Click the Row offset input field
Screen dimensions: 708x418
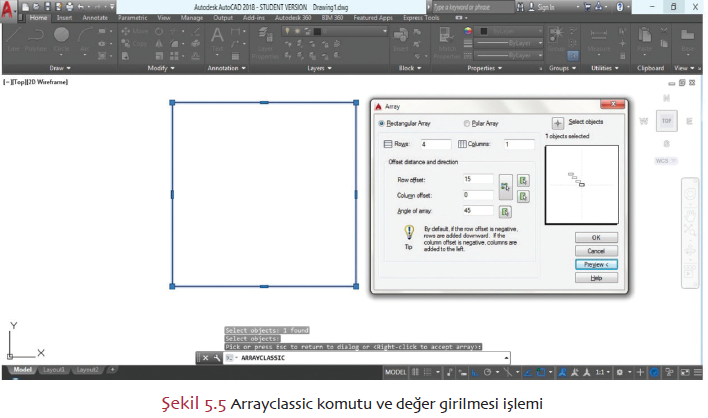[x=479, y=178]
